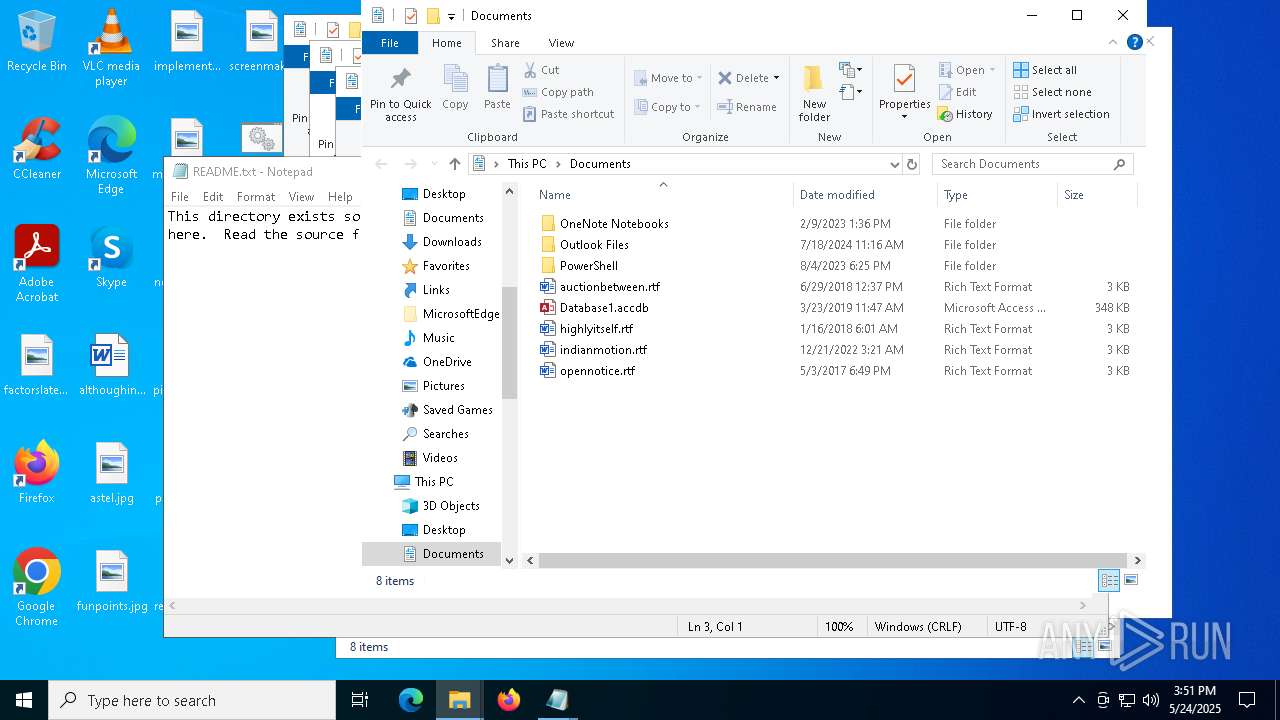Click Paste shortcut in ribbon

point(568,114)
